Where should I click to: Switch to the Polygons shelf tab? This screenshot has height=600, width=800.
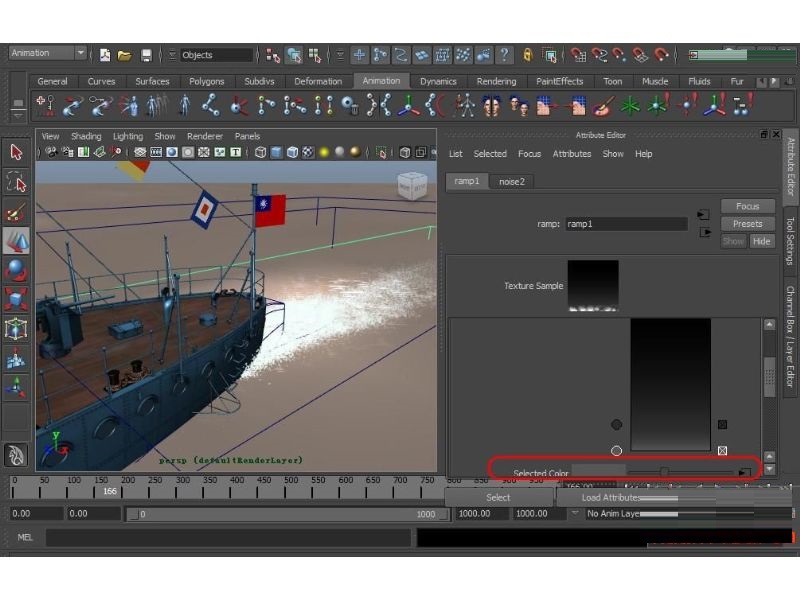tap(207, 81)
